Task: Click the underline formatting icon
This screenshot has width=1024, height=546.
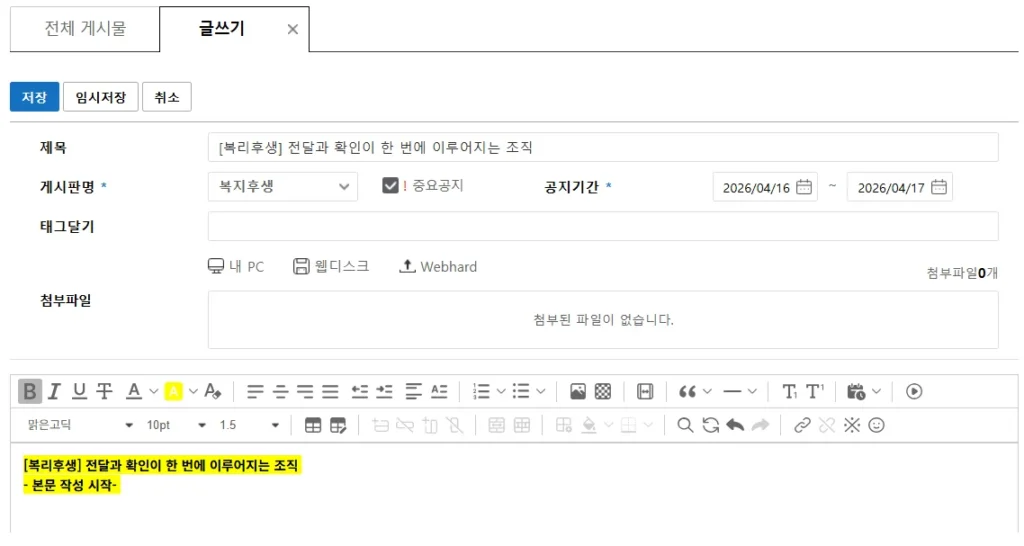Action: pyautogui.click(x=79, y=391)
